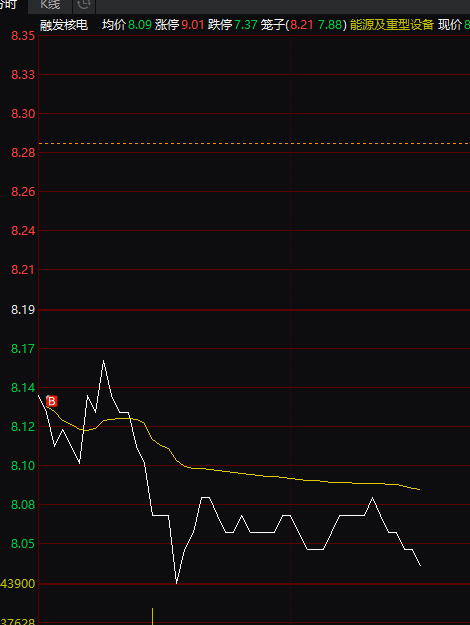Click the yellow volume bar
This screenshot has height=625, width=470.
[x=152, y=616]
